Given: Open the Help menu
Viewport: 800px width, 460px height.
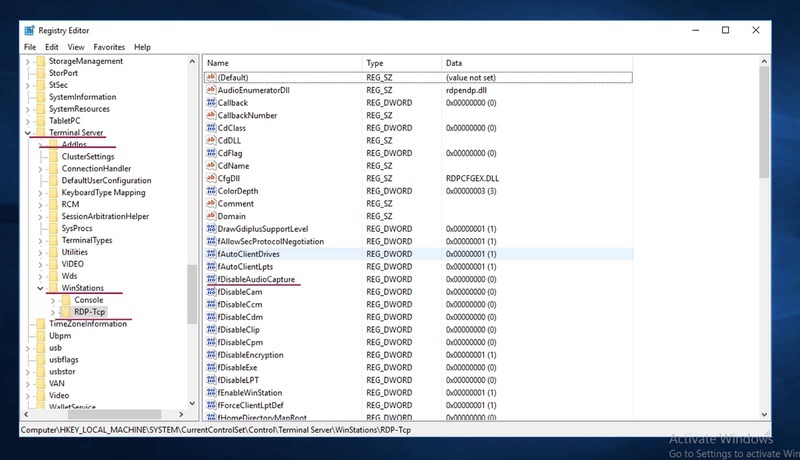Looking at the screenshot, I should 142,47.
